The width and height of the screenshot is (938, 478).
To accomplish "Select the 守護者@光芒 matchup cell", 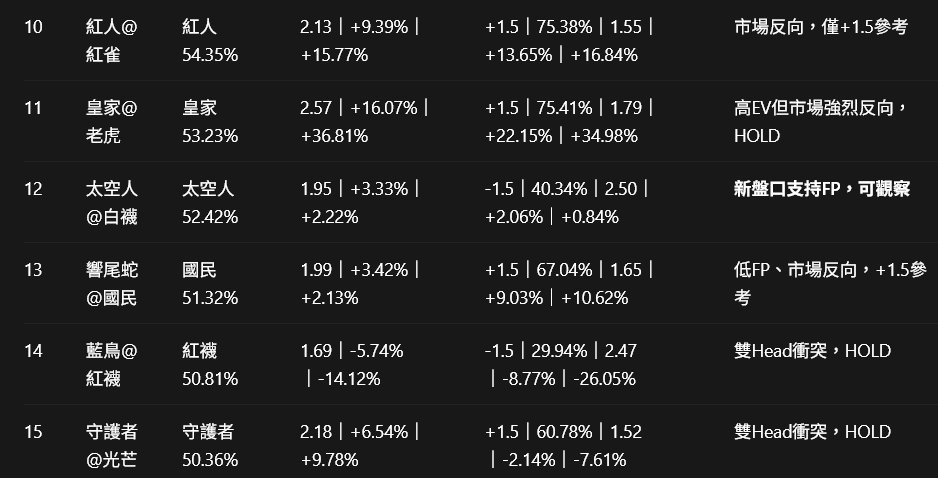I will pyautogui.click(x=111, y=446).
